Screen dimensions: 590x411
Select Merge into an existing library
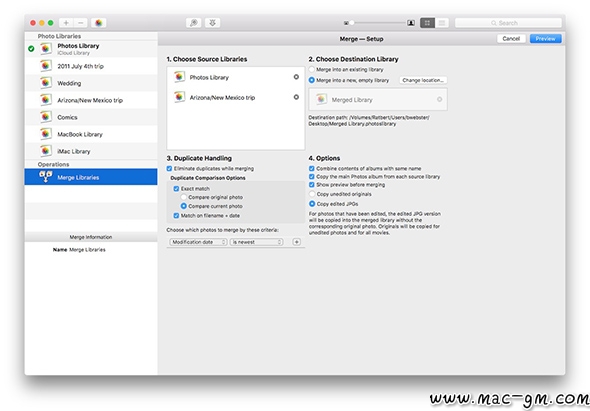click(312, 70)
